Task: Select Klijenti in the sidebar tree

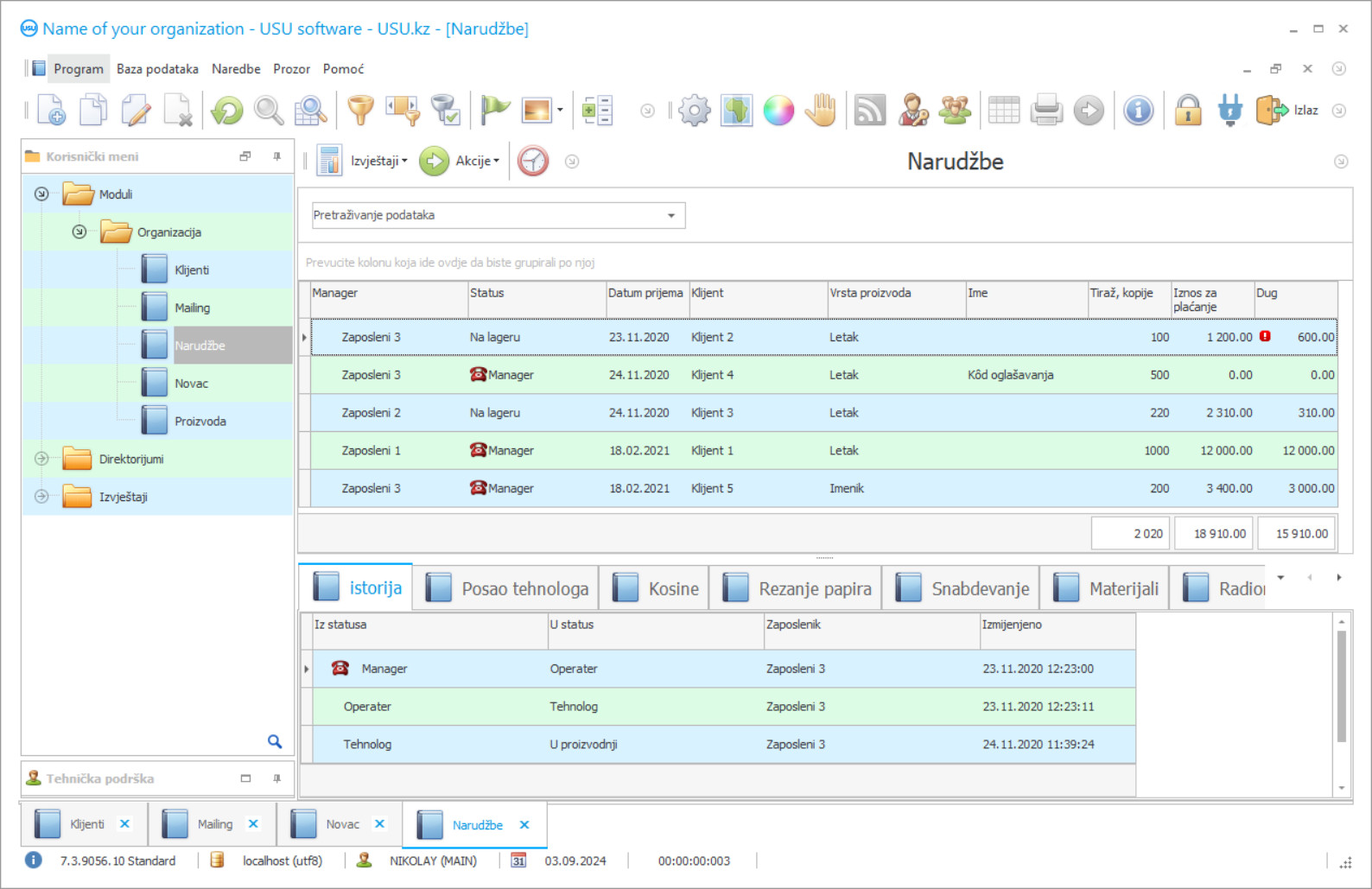Action: point(192,270)
